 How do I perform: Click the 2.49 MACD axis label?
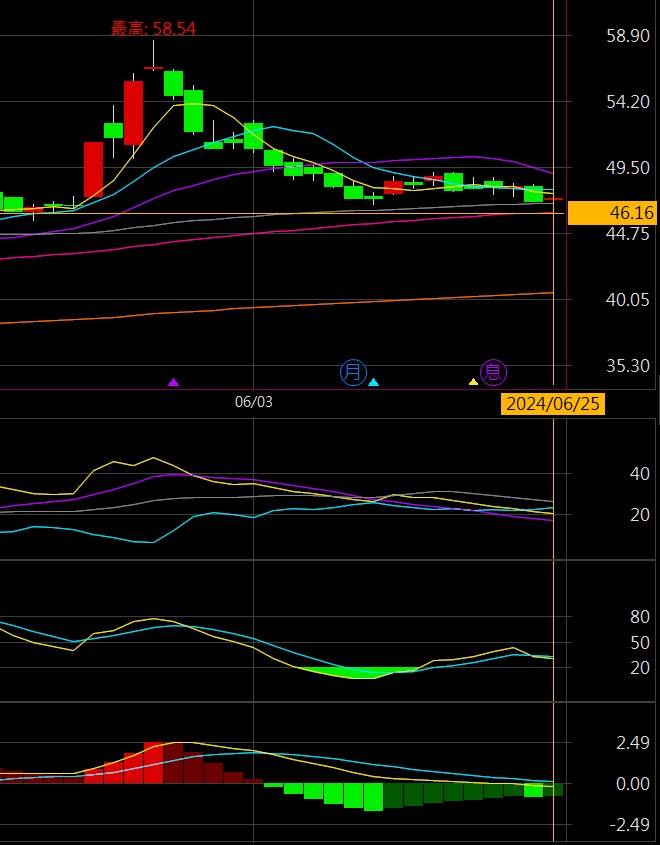pyautogui.click(x=632, y=743)
